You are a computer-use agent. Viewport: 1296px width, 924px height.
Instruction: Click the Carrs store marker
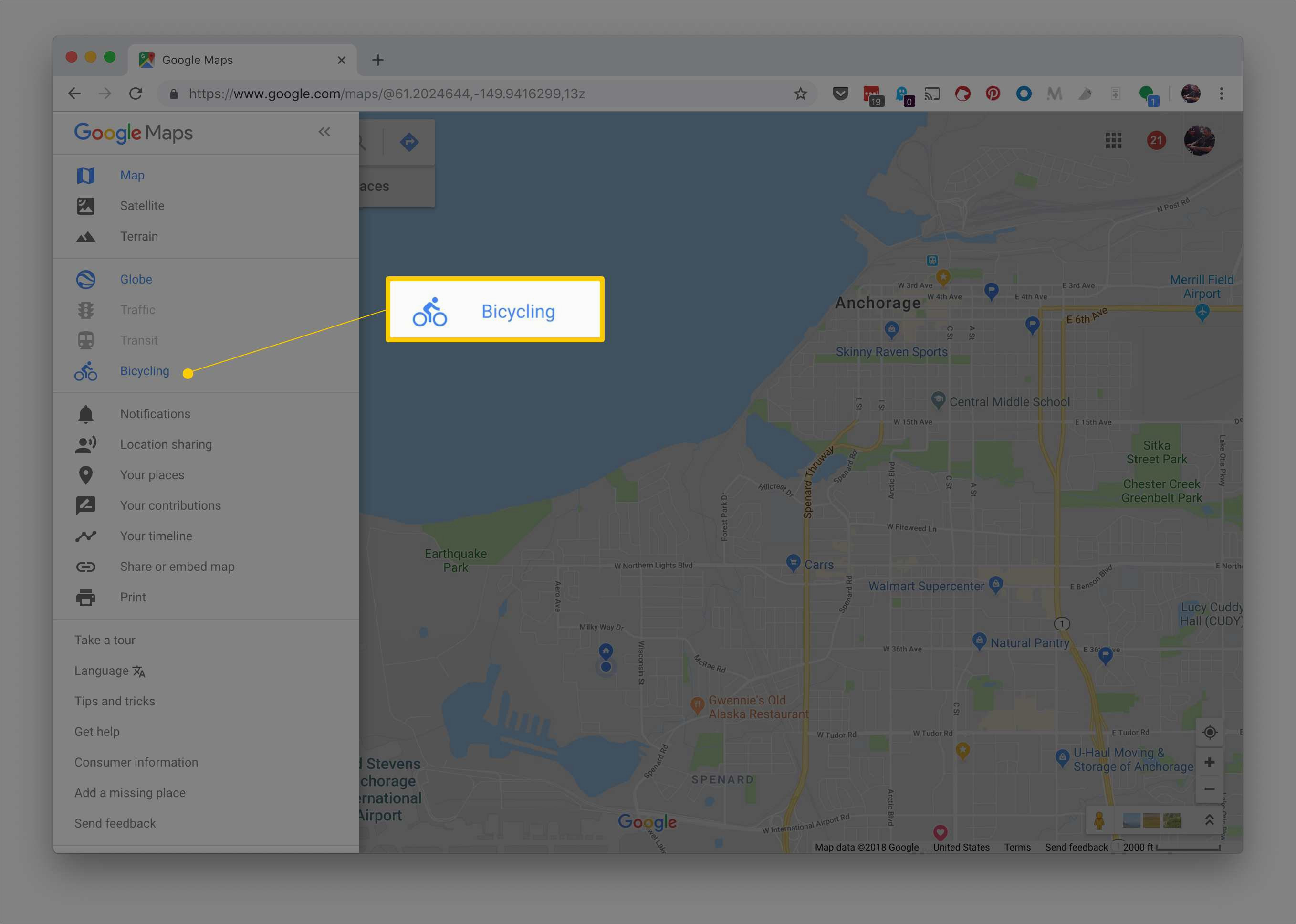click(x=793, y=563)
